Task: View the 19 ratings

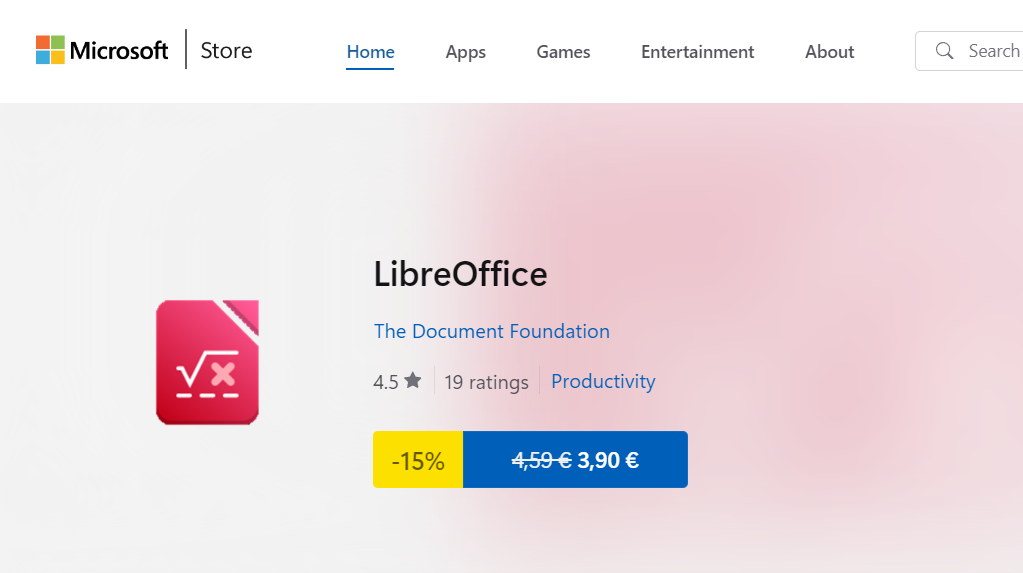Action: 486,382
